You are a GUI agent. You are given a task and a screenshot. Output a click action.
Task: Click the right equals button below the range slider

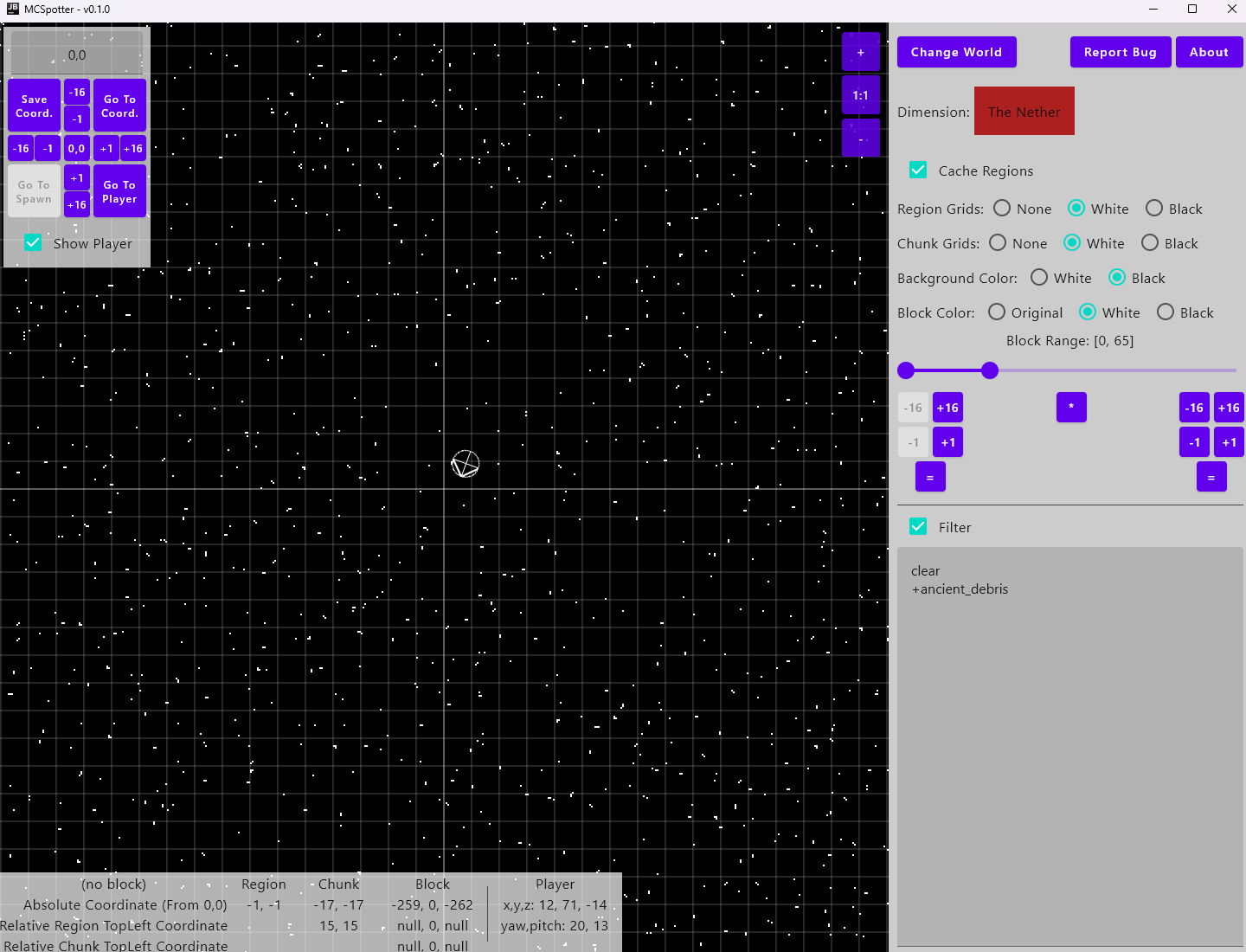point(1211,477)
